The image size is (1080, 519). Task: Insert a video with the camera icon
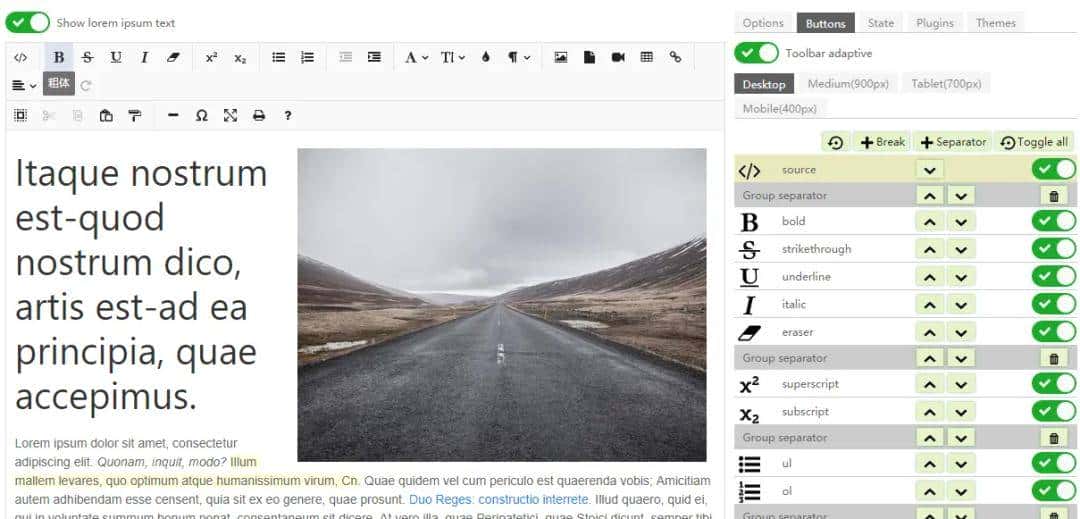618,58
